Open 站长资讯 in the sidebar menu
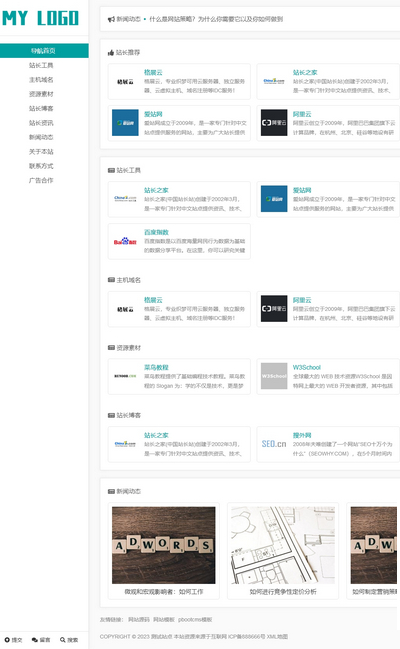Image resolution: width=400 pixels, height=649 pixels. (x=41, y=123)
